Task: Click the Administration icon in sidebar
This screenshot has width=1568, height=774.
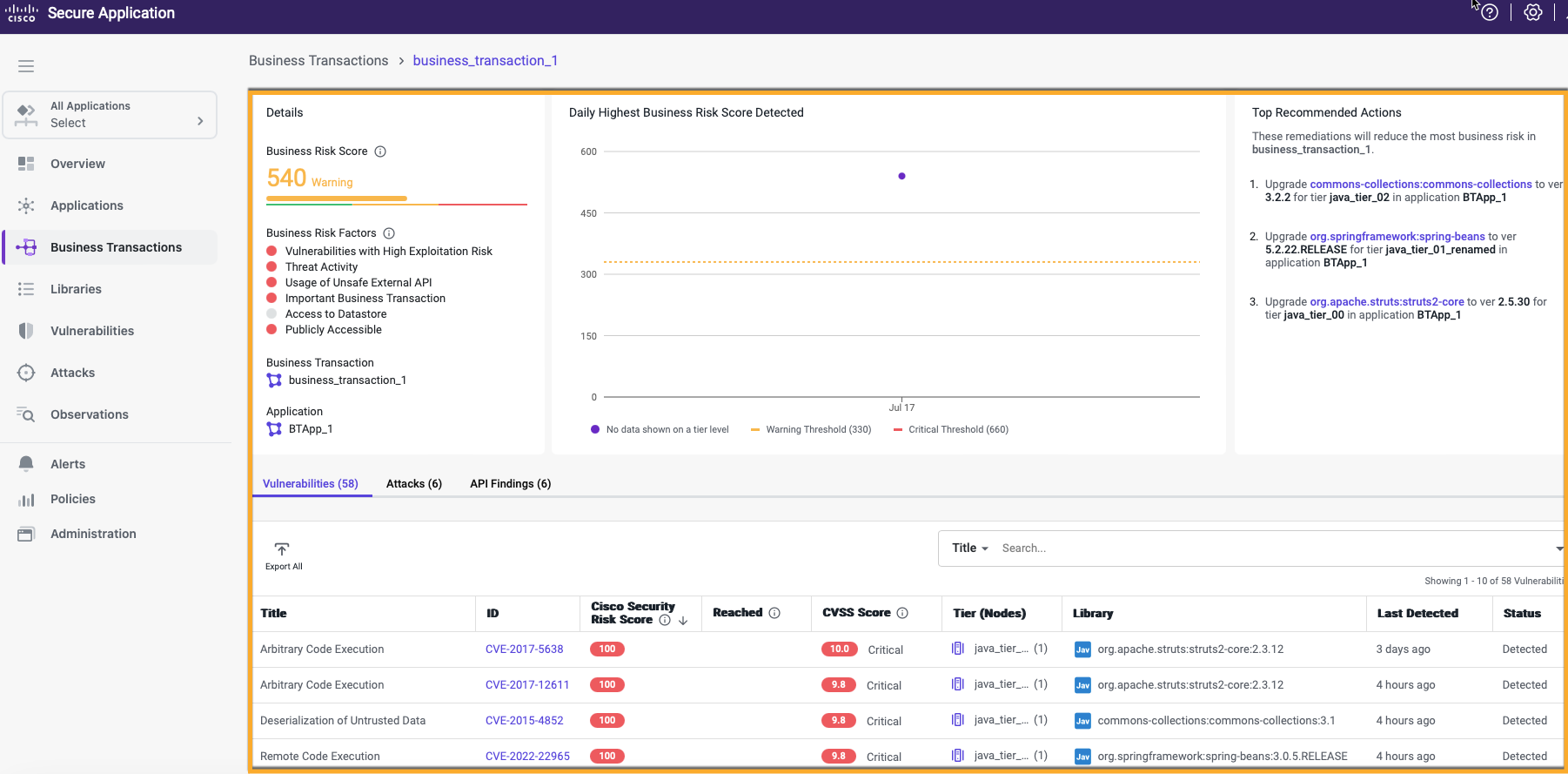Action: coord(26,534)
